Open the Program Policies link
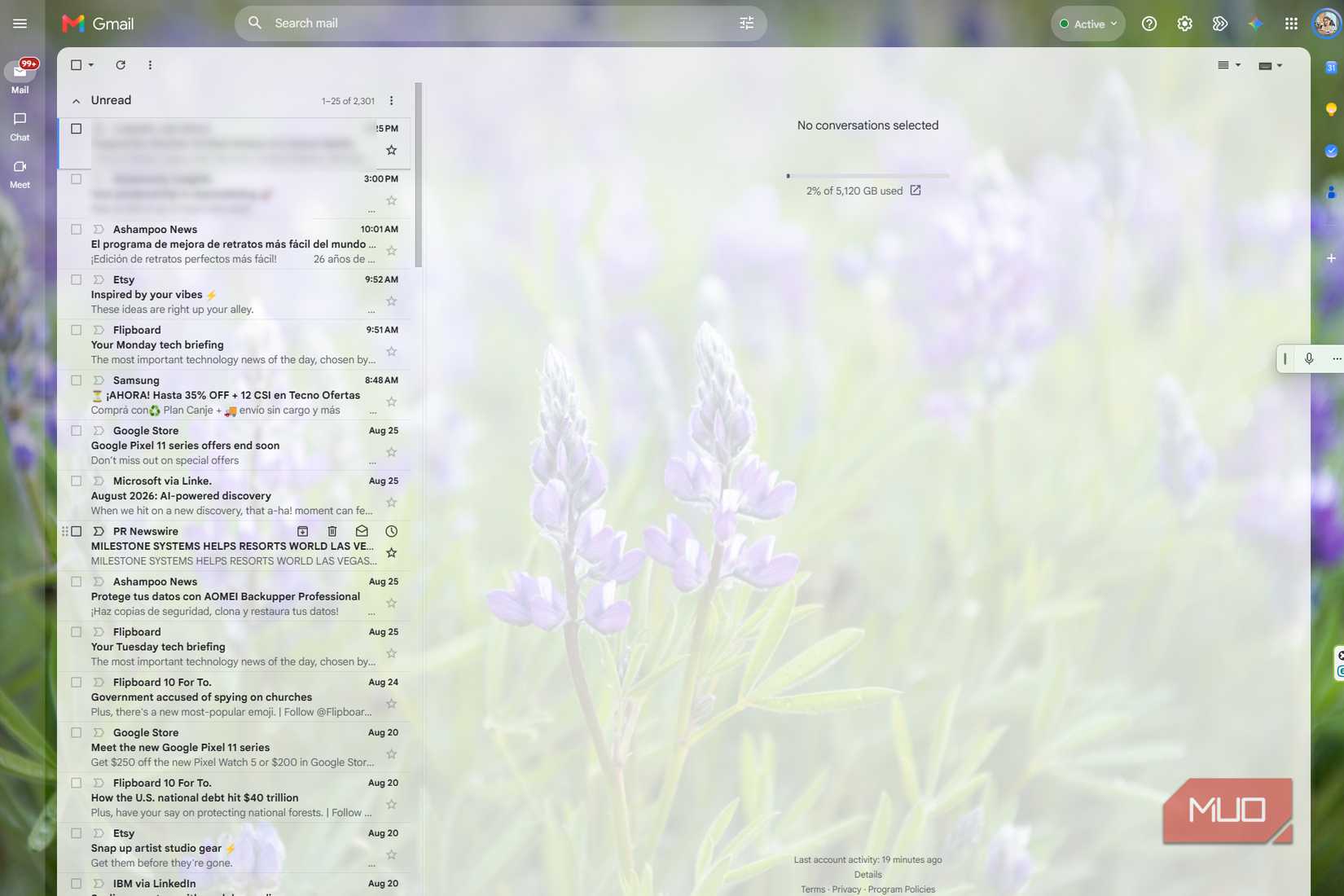This screenshot has height=896, width=1344. coord(901,889)
